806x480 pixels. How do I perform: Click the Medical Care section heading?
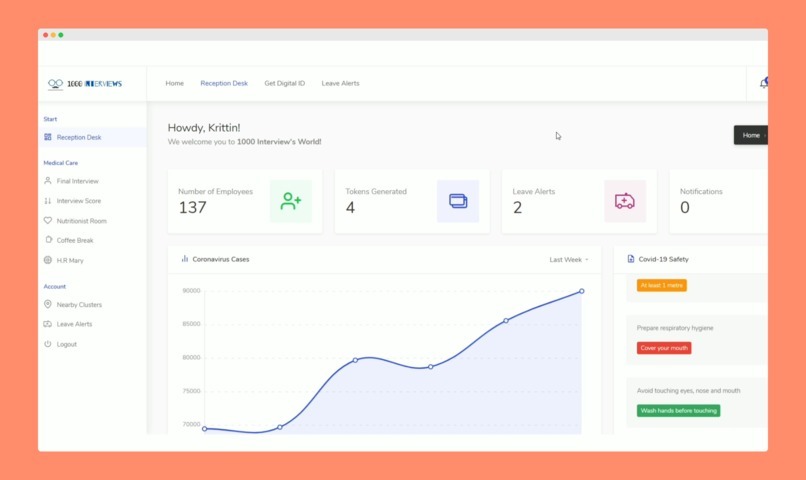pos(61,163)
